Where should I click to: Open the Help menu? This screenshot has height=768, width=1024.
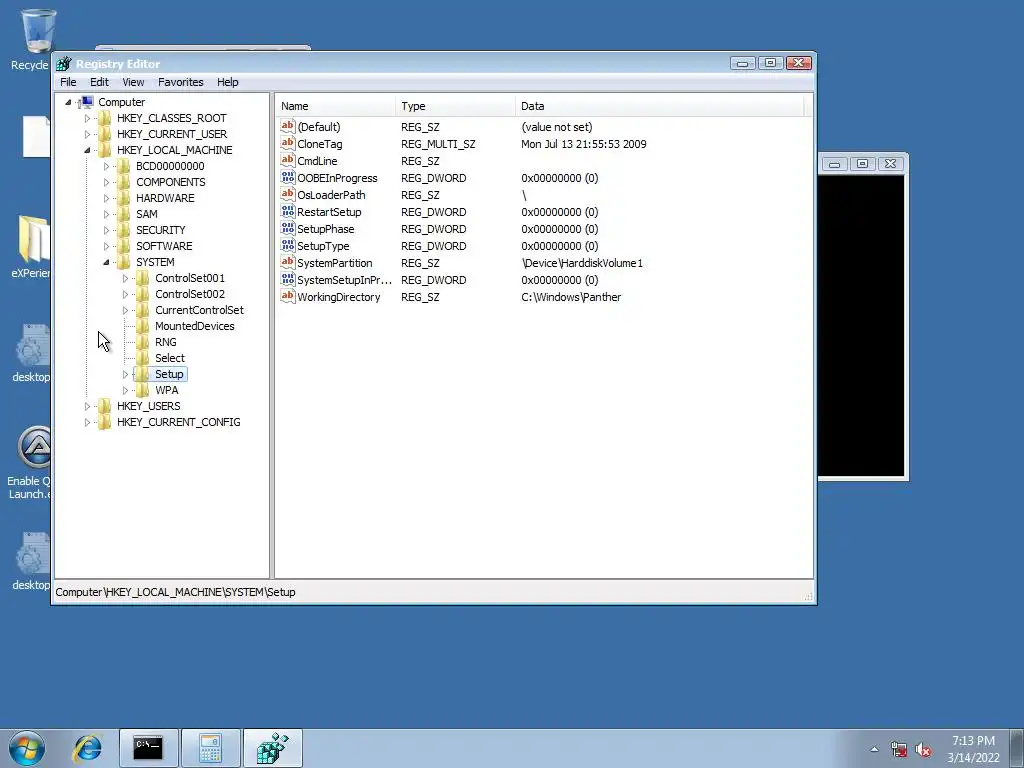(x=228, y=82)
